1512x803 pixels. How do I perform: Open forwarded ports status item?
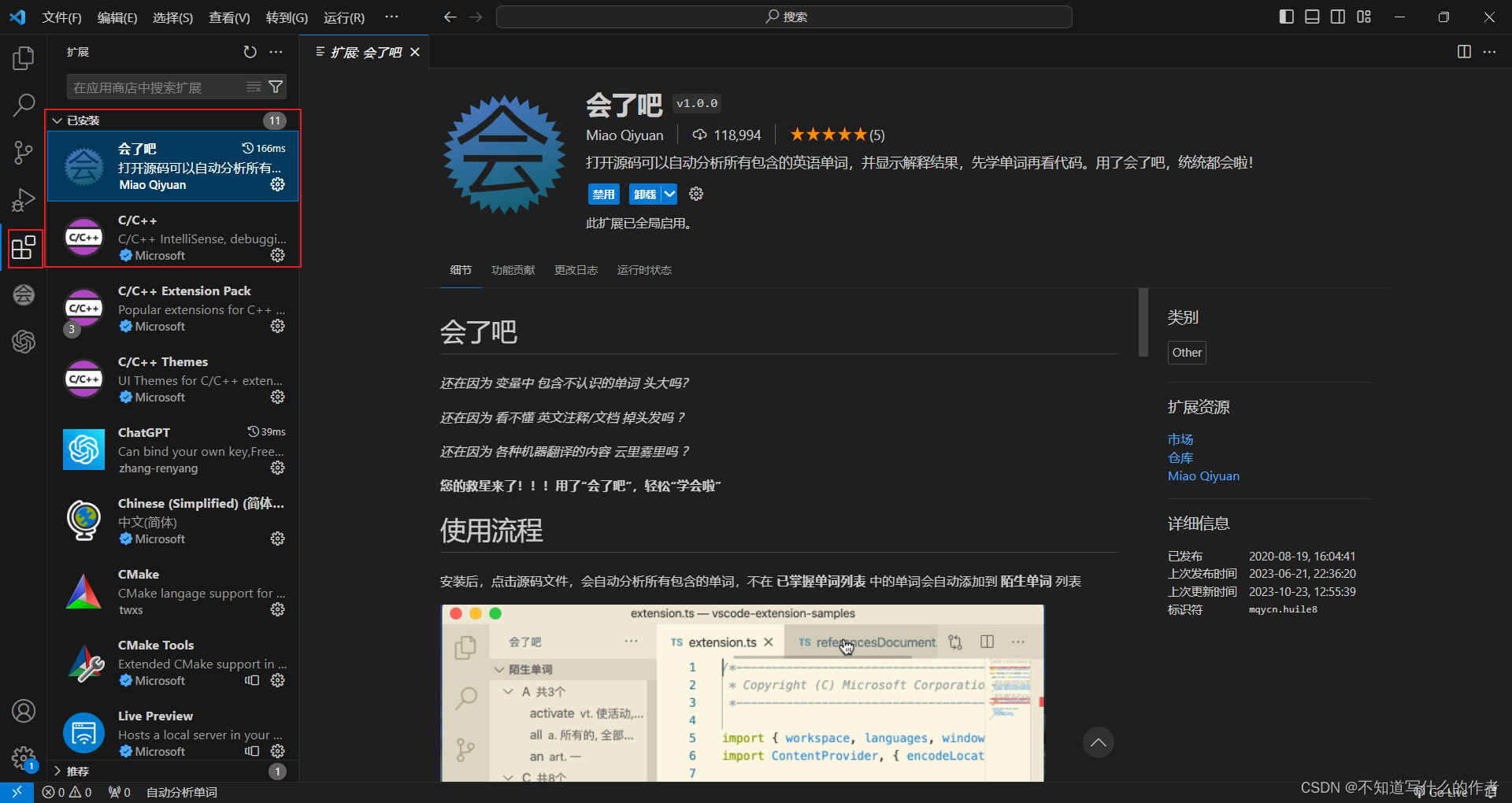[120, 792]
